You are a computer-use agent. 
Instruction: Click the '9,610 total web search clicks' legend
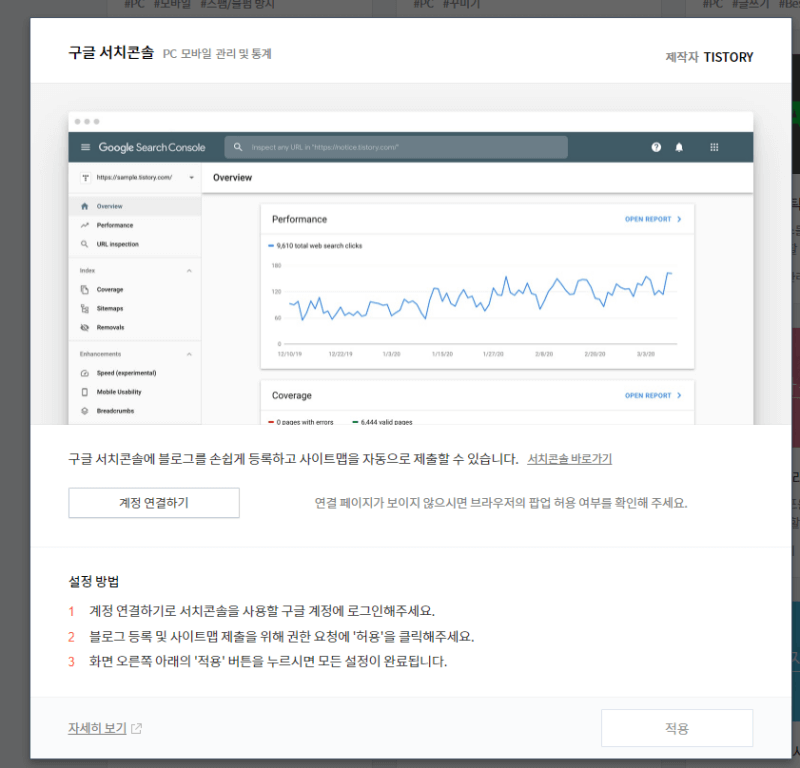tap(315, 246)
